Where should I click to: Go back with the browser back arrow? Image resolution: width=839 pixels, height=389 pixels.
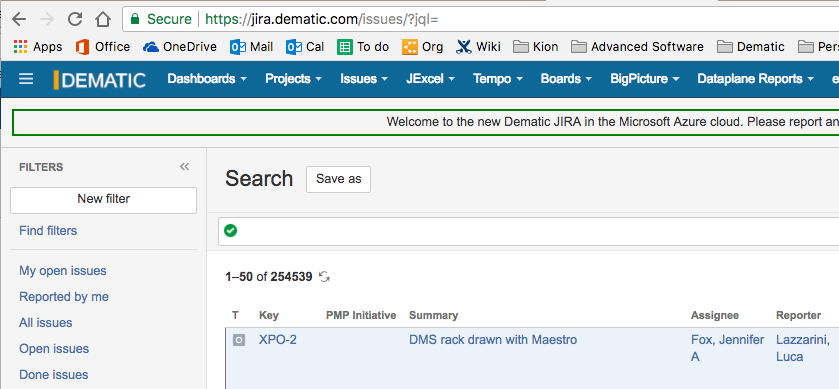click(x=19, y=19)
